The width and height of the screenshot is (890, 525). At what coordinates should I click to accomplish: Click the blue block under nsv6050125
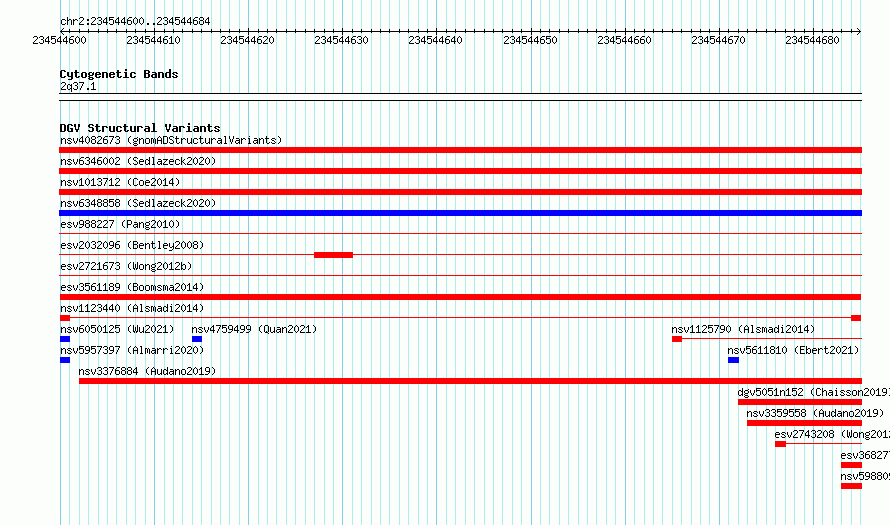click(65, 339)
